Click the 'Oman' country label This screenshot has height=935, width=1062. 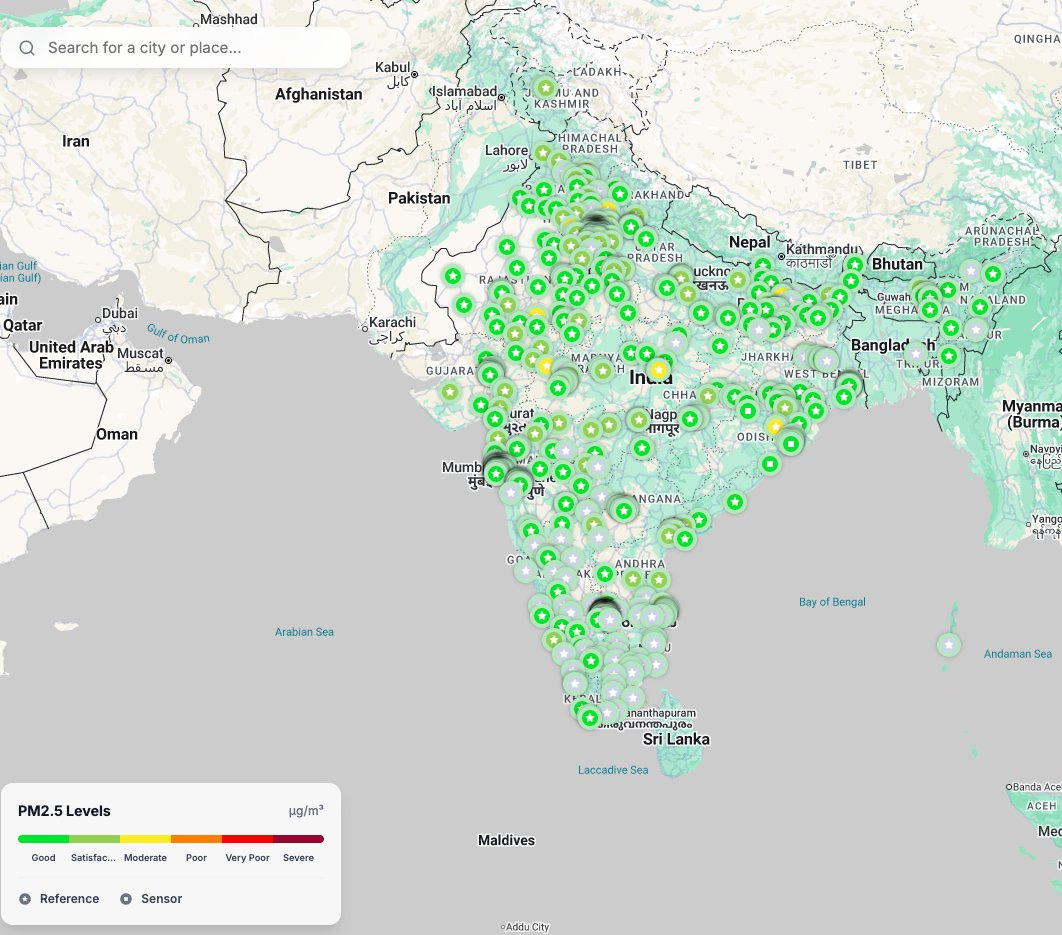click(x=116, y=434)
